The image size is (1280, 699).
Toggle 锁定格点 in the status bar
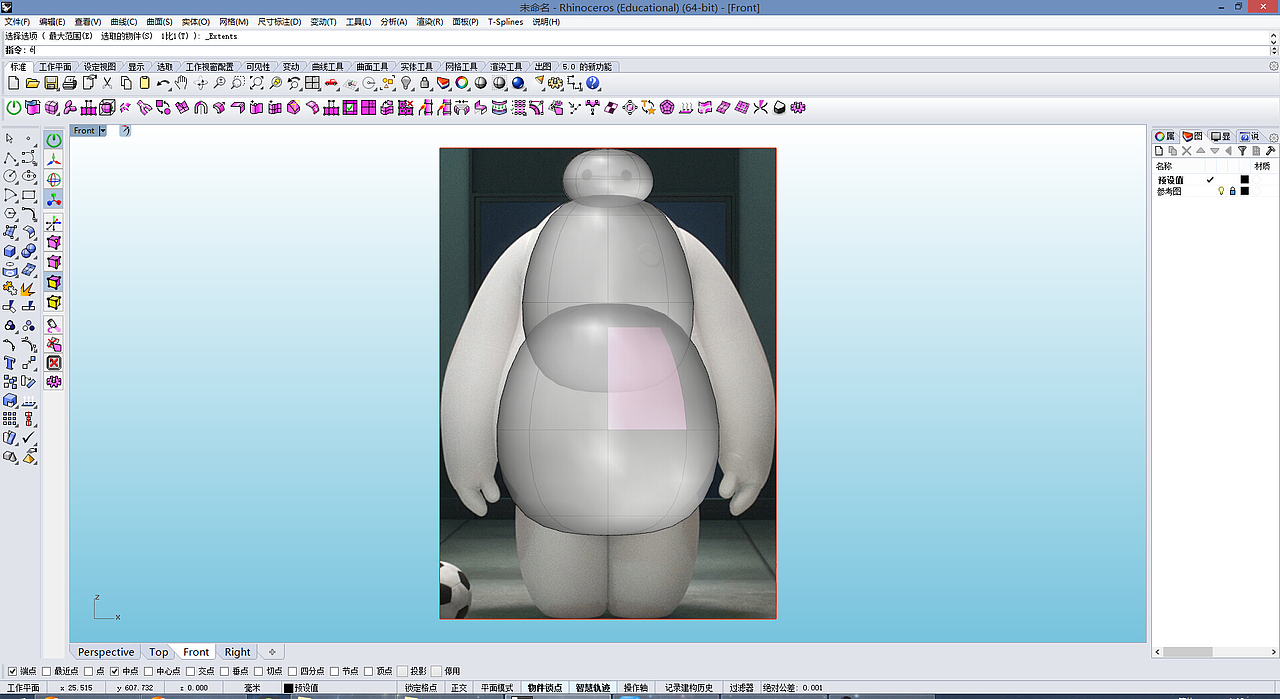point(421,688)
